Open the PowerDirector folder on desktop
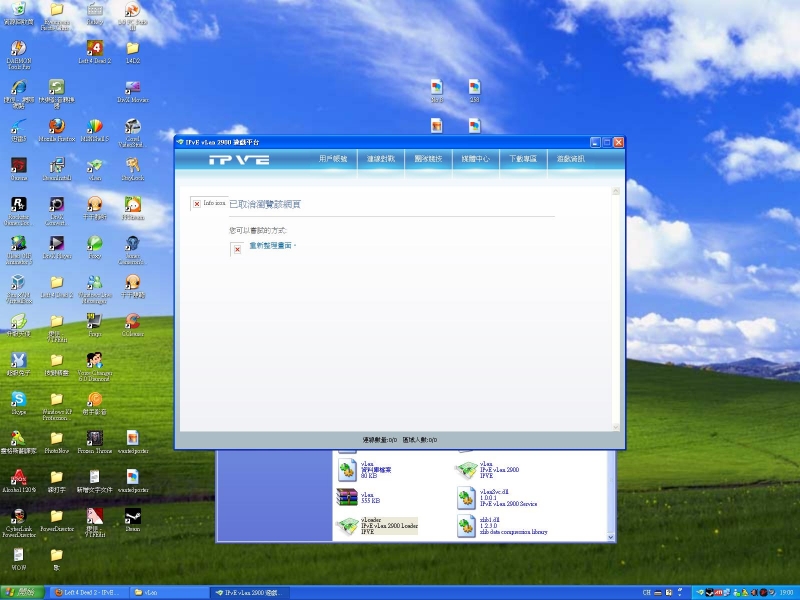Viewport: 800px width, 600px height. click(x=56, y=516)
